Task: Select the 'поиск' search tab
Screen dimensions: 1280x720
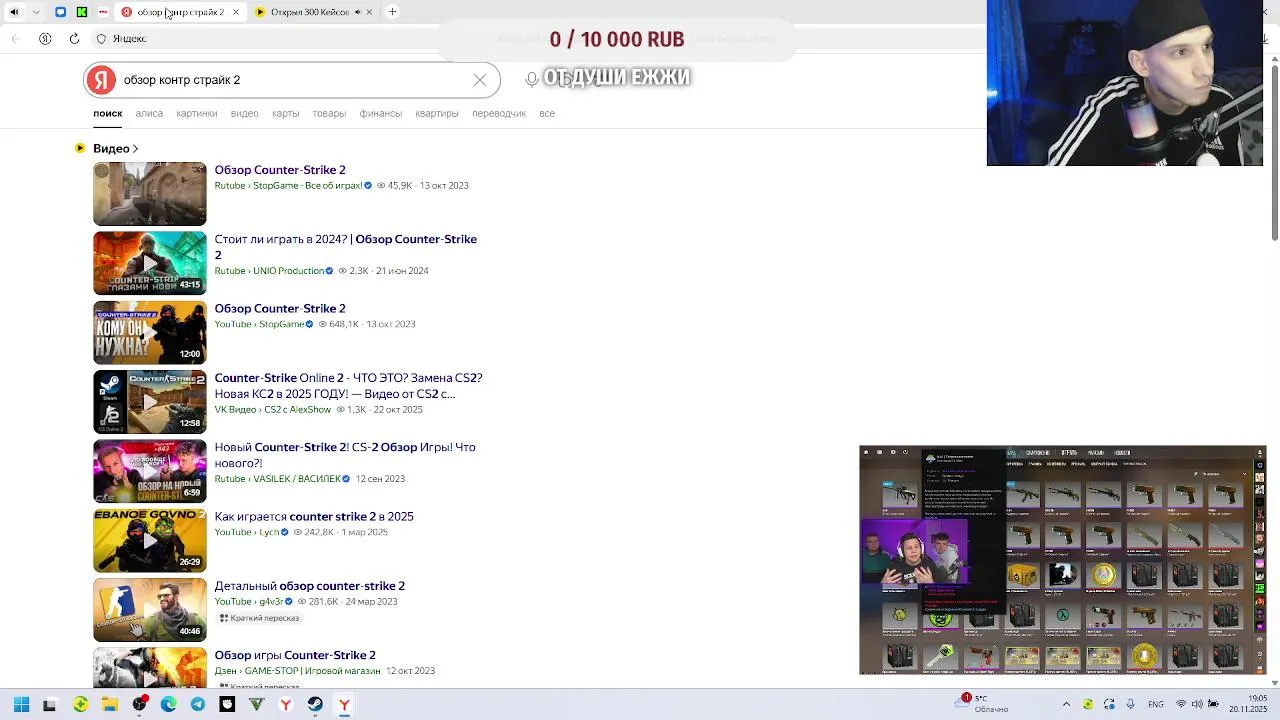Action: point(108,113)
